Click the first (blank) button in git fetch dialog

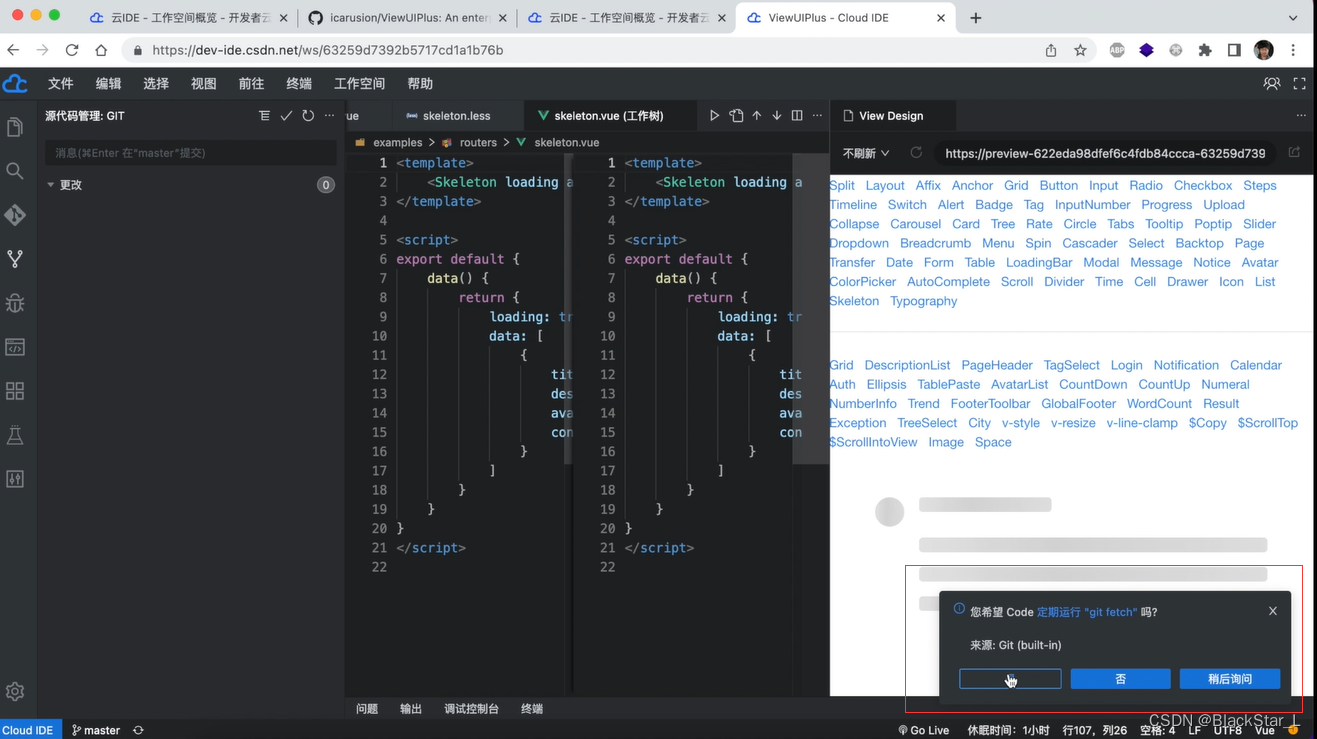1010,679
